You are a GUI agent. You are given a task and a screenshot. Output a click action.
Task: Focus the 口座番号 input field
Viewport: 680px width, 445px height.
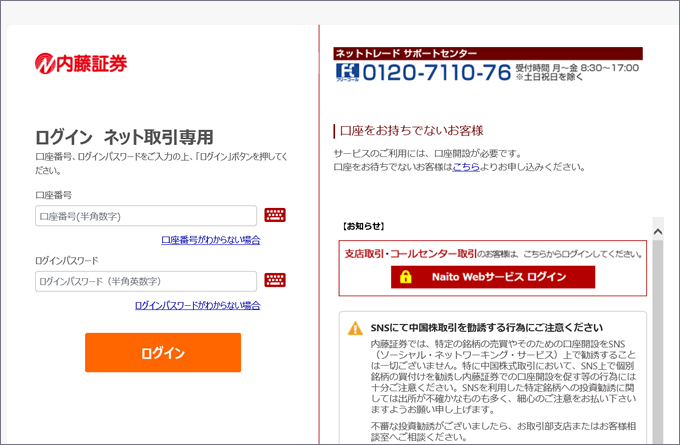point(146,216)
